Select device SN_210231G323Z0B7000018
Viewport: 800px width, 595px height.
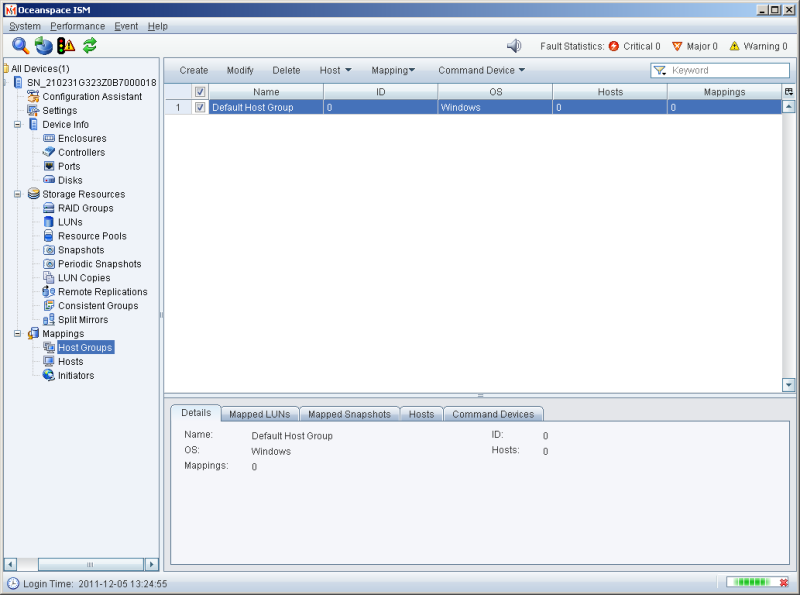[x=92, y=83]
